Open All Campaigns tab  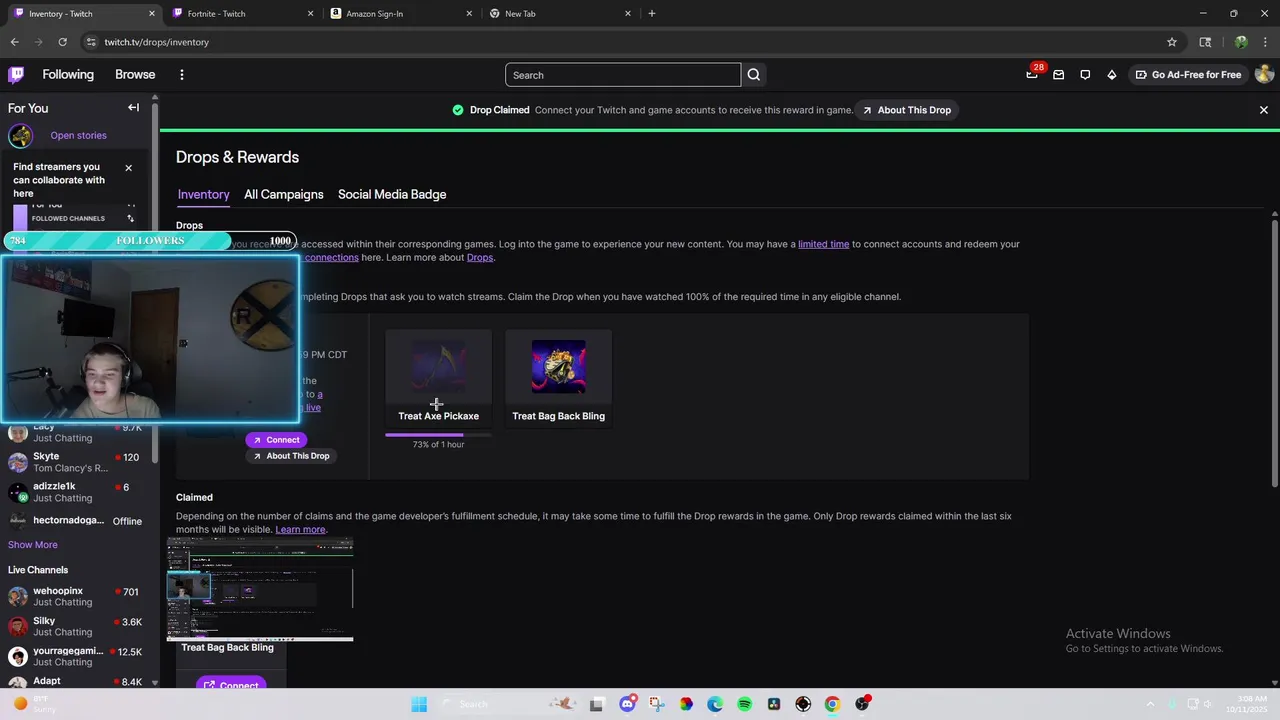pyautogui.click(x=284, y=195)
